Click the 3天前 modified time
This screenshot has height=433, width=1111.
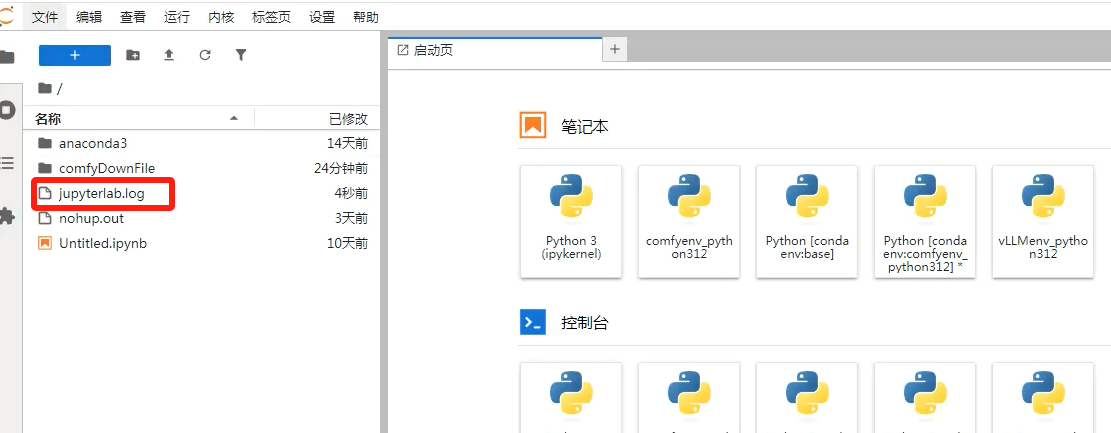(351, 218)
